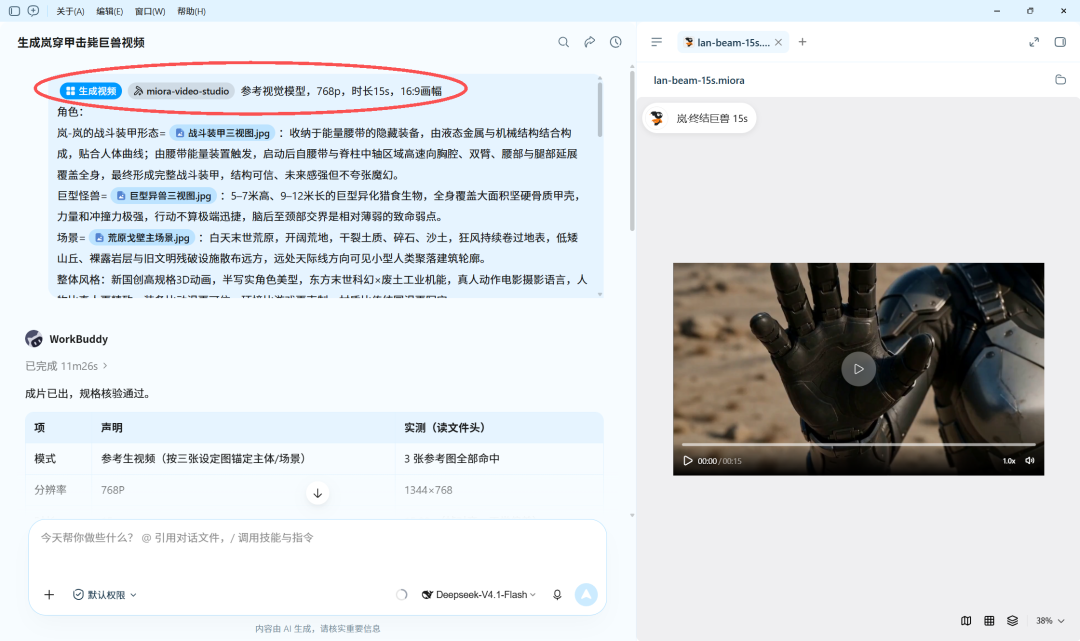Click the WorkBuddy avatar
The width and height of the screenshot is (1080, 641).
pyautogui.click(x=34, y=339)
